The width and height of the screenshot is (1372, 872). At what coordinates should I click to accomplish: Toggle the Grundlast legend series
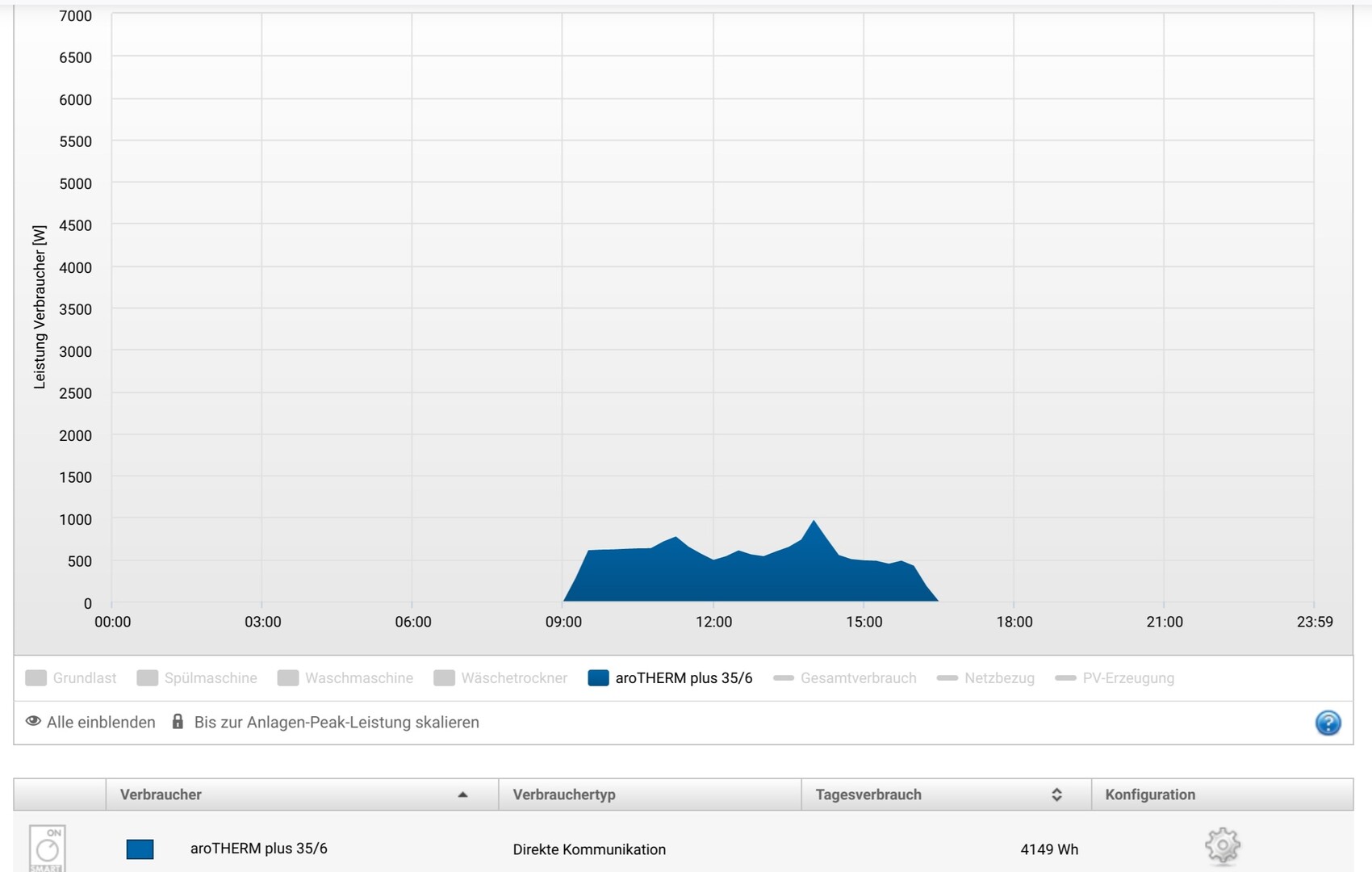coord(71,678)
